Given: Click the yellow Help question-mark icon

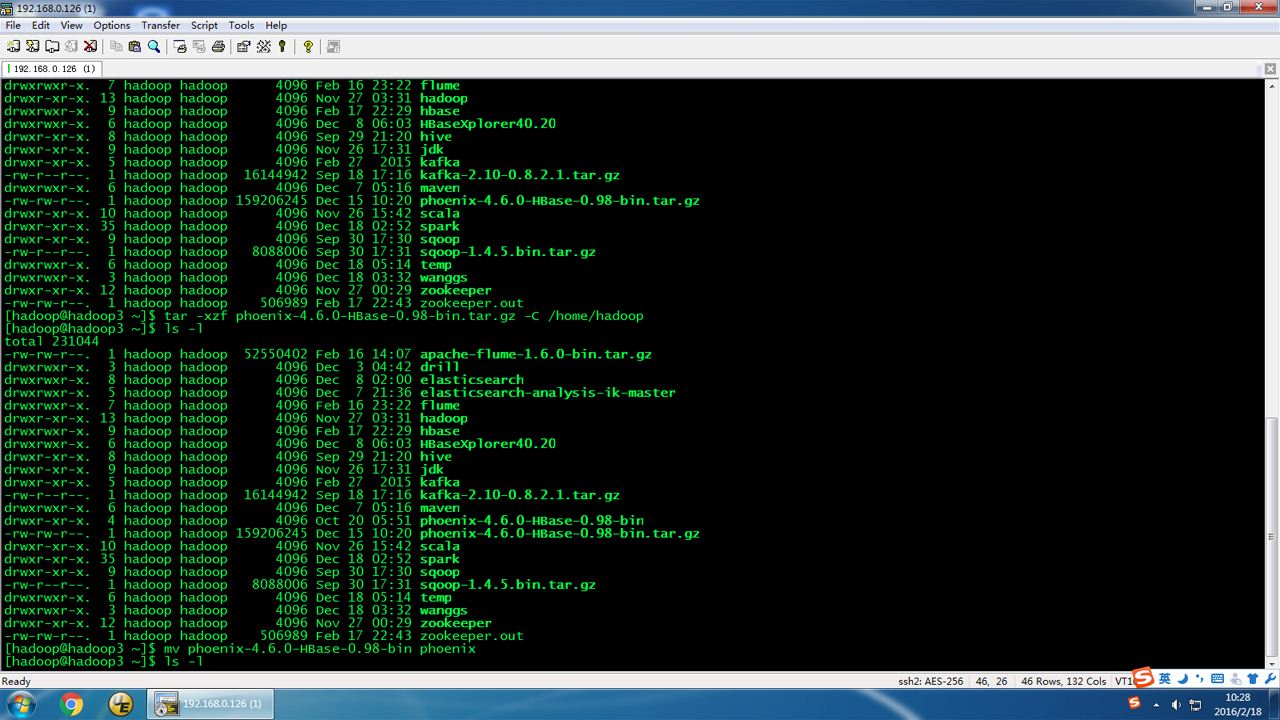Looking at the screenshot, I should [x=308, y=46].
